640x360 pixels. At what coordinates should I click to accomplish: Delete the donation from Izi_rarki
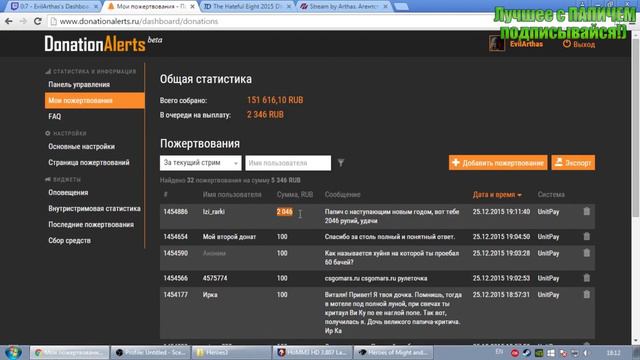[x=587, y=211]
